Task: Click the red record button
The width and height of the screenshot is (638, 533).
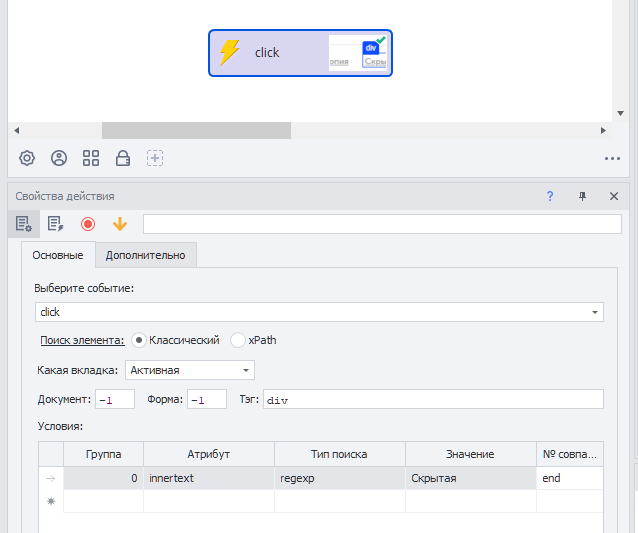Action: (88, 224)
